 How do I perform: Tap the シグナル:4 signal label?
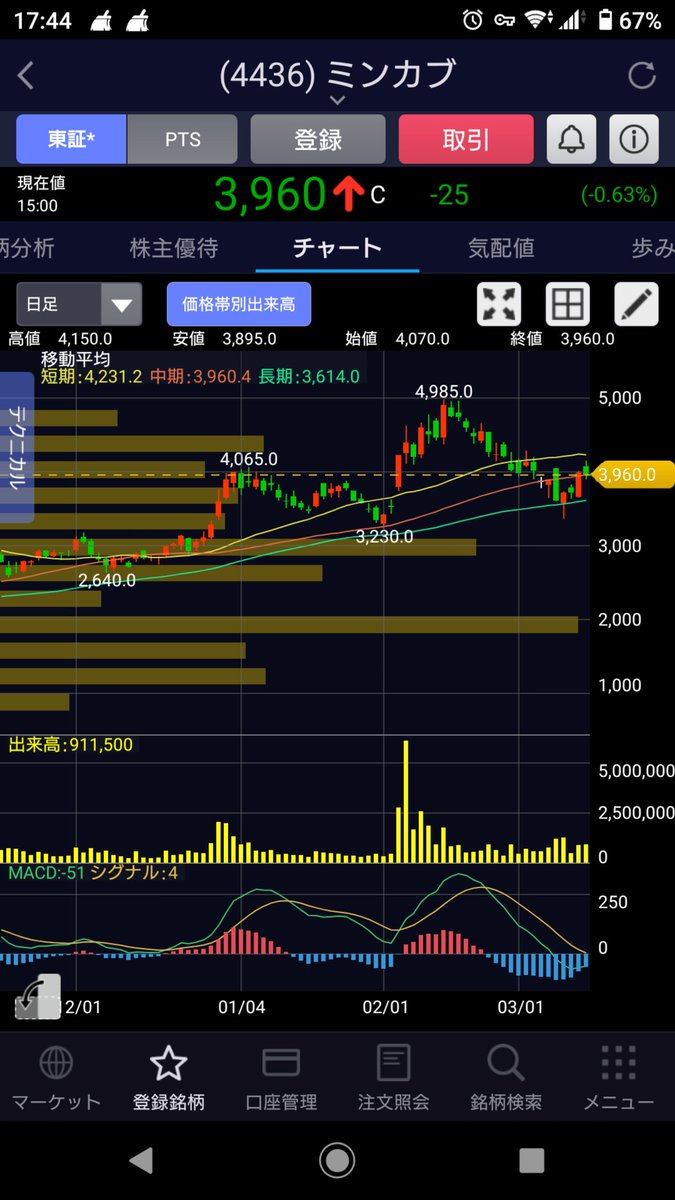click(x=135, y=873)
